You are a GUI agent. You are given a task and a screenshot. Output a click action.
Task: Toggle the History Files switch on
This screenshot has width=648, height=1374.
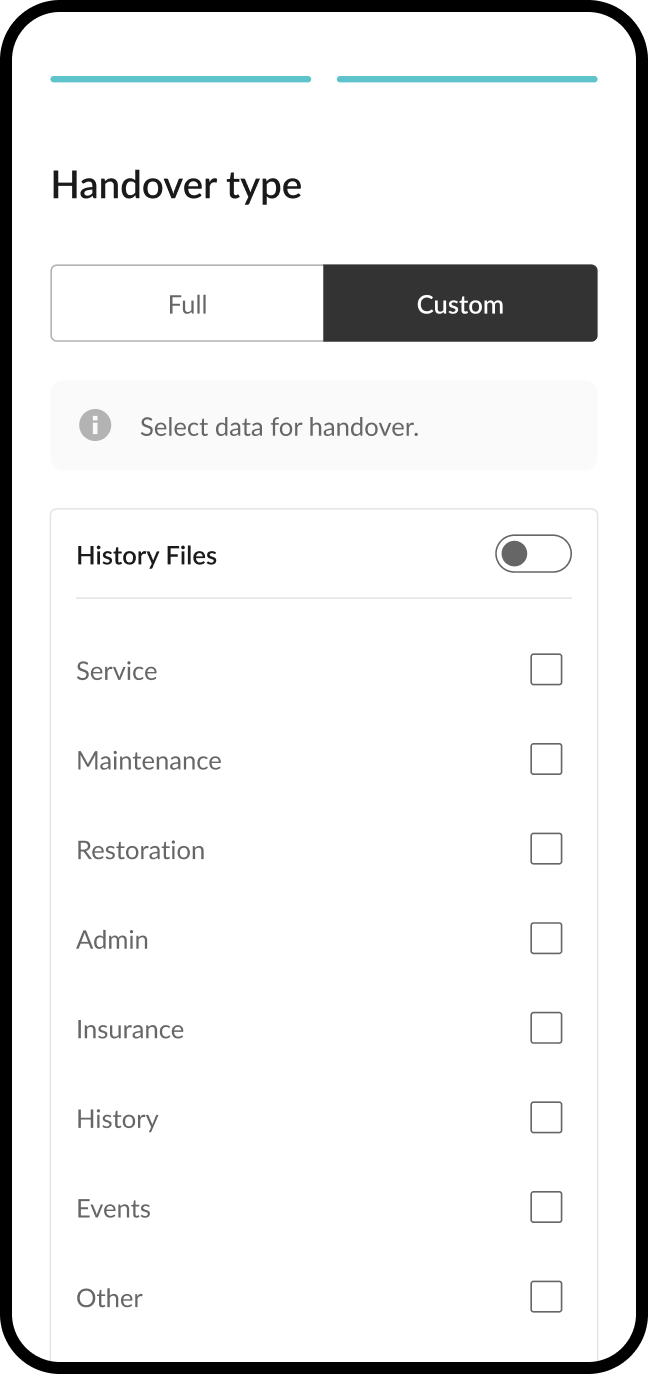point(533,553)
